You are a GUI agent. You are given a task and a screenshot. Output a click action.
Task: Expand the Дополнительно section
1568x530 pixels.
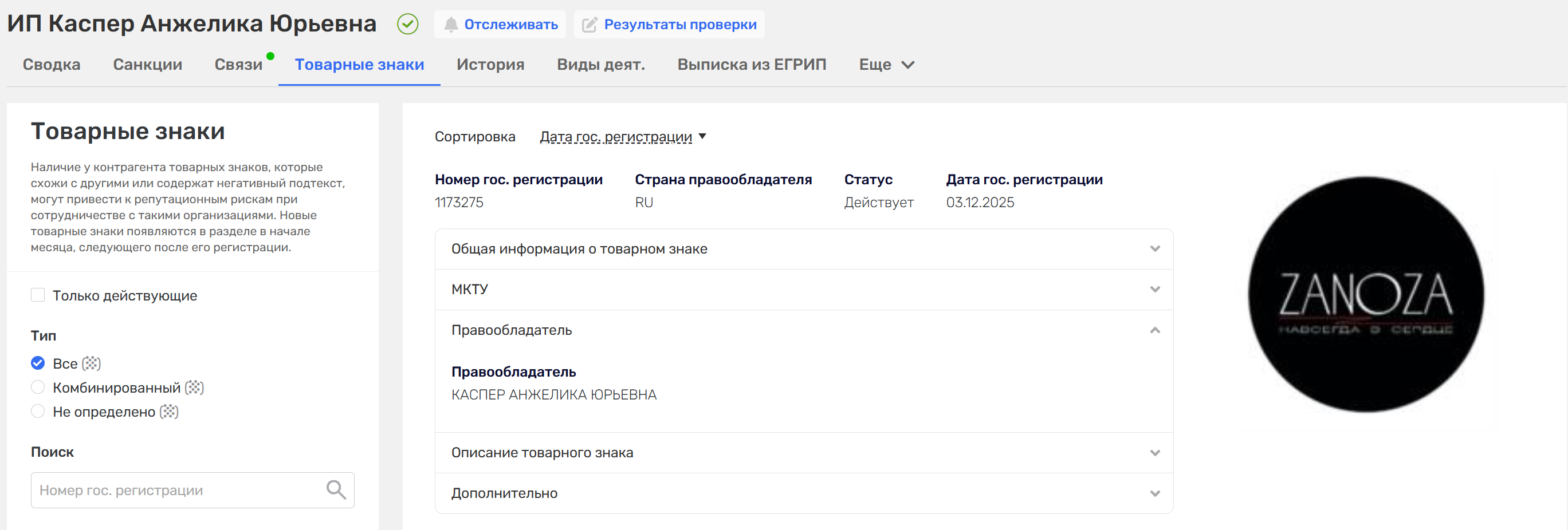(804, 493)
